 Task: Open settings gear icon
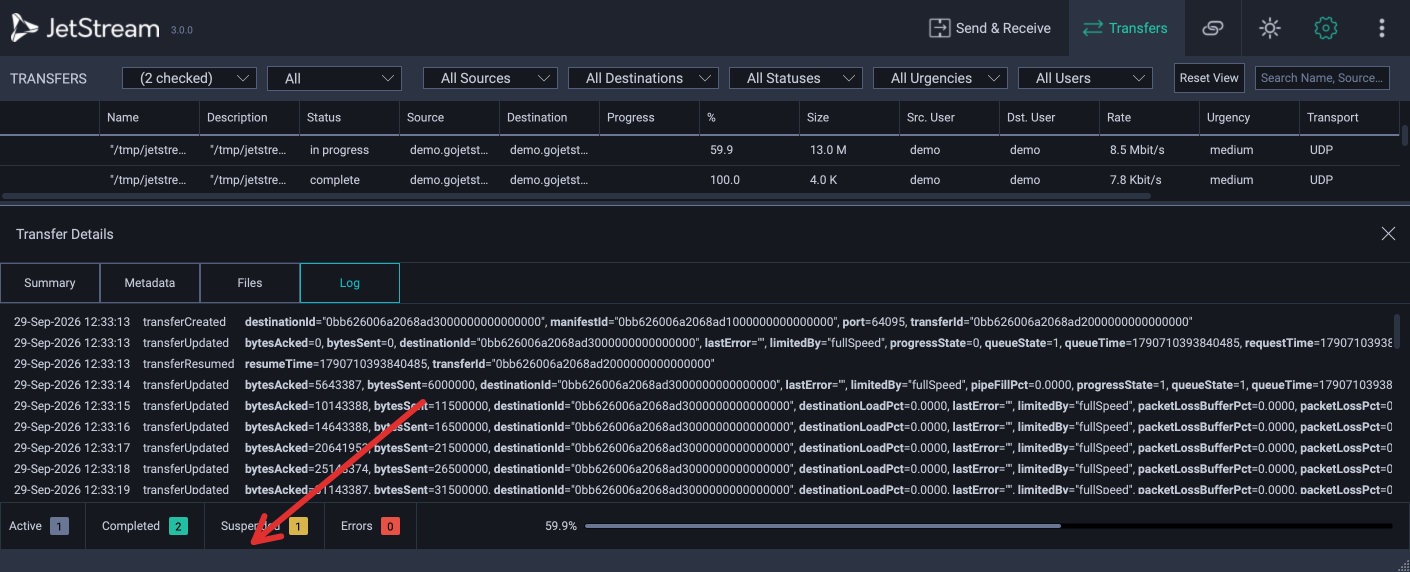pos(1326,28)
